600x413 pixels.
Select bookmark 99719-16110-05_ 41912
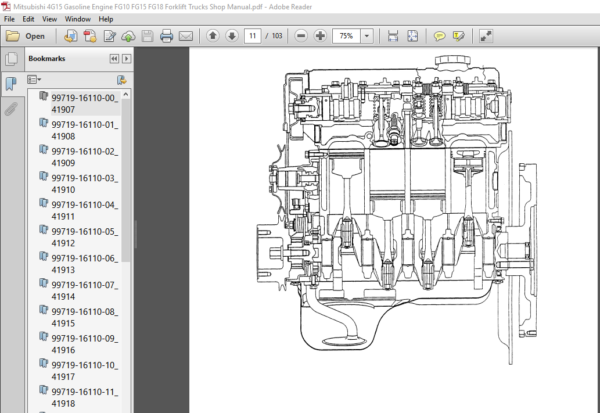[84, 237]
